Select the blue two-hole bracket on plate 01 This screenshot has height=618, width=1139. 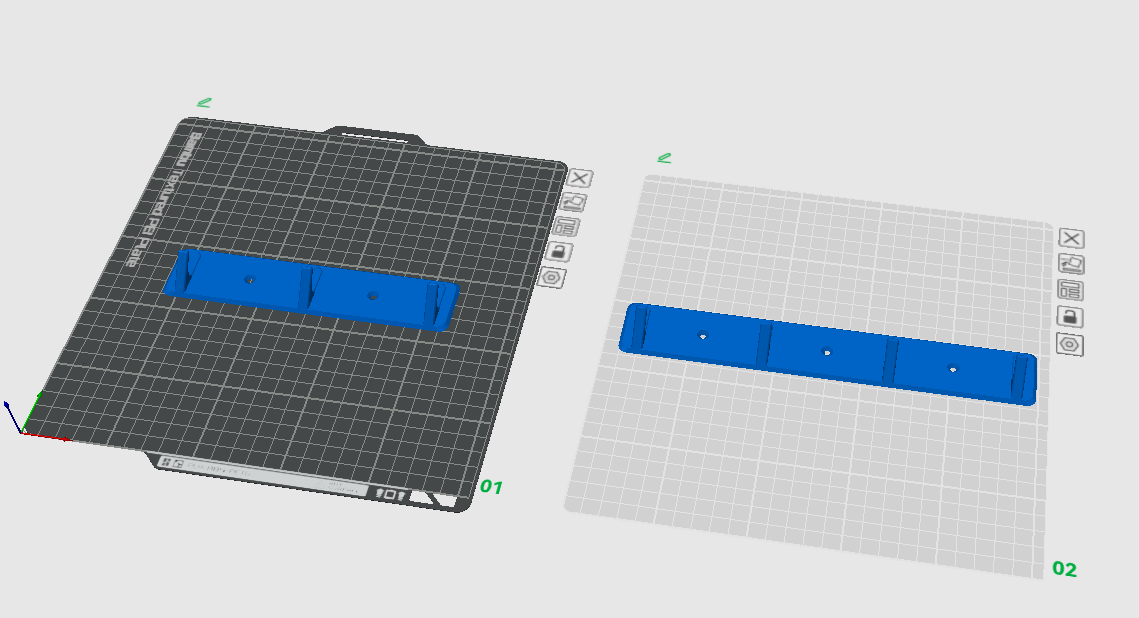point(311,290)
